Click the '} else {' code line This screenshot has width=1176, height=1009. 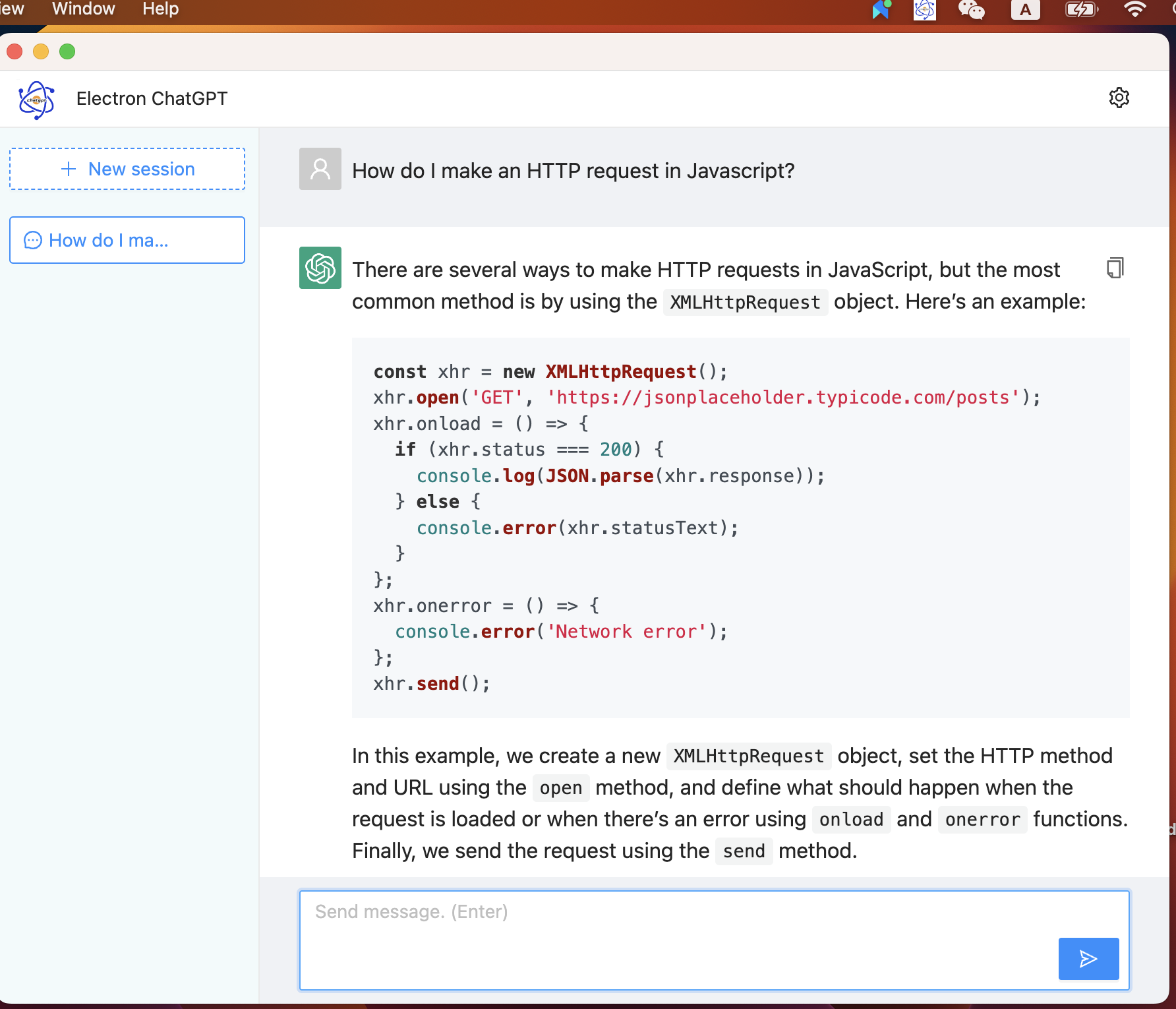click(438, 501)
